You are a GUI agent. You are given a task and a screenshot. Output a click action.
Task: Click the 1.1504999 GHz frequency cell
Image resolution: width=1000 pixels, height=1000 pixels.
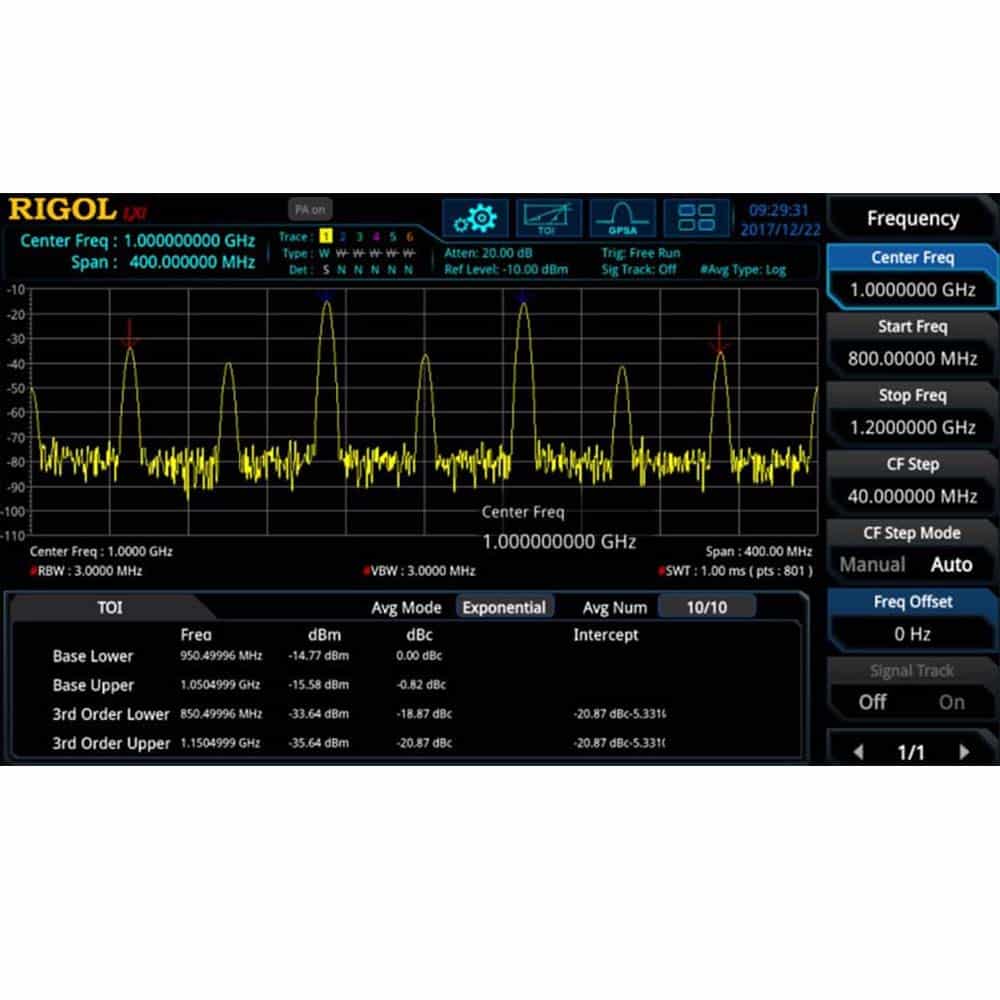(x=220, y=743)
